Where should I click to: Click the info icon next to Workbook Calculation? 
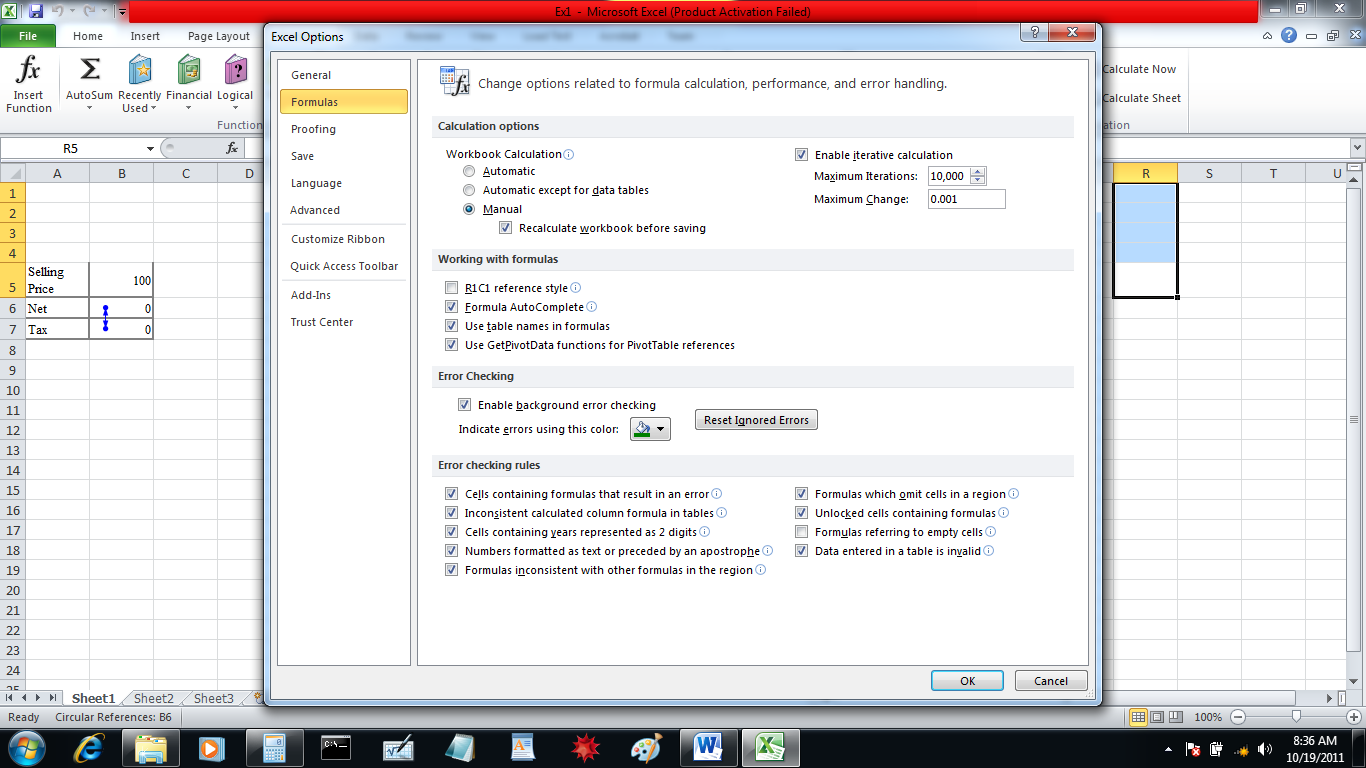(569, 154)
